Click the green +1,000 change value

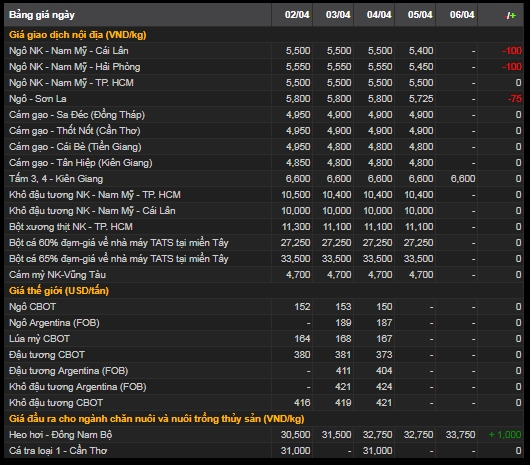click(x=505, y=435)
